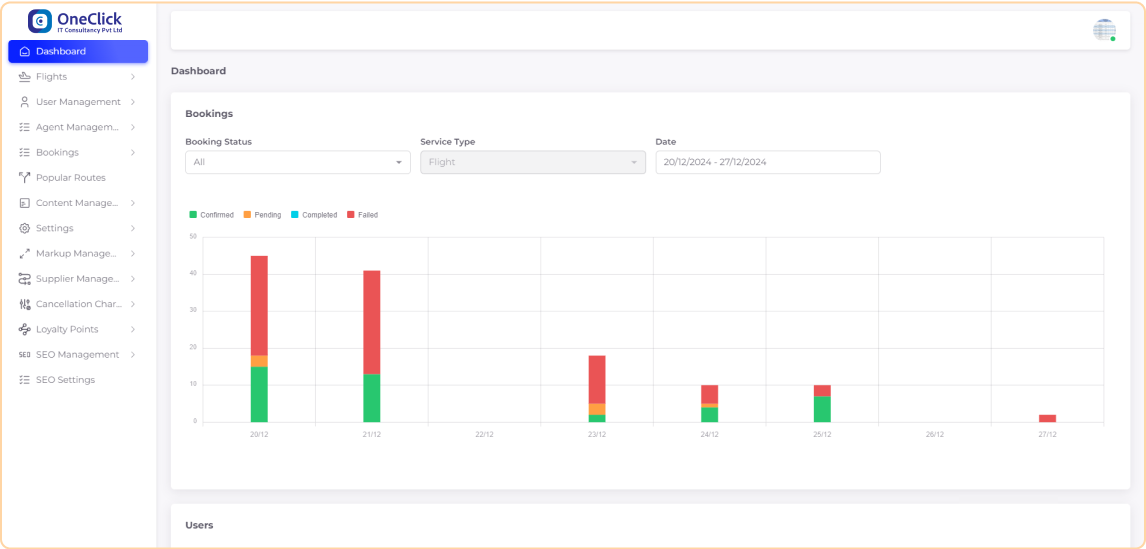Image resolution: width=1146 pixels, height=549 pixels.
Task: Click the Cancellation Charges sliders icon
Action: click(x=25, y=304)
